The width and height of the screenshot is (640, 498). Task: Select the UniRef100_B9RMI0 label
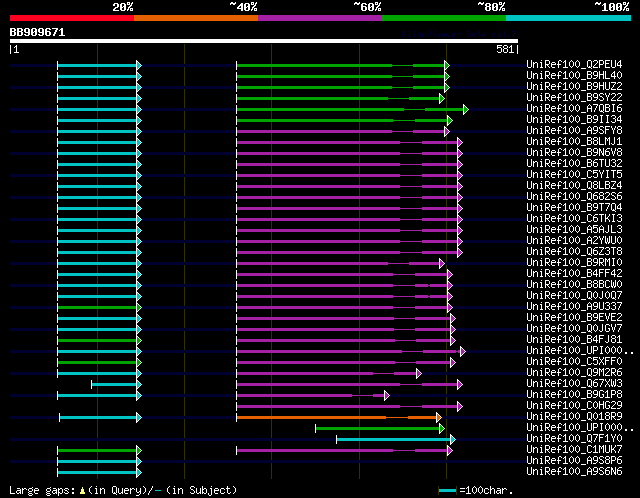pos(574,262)
